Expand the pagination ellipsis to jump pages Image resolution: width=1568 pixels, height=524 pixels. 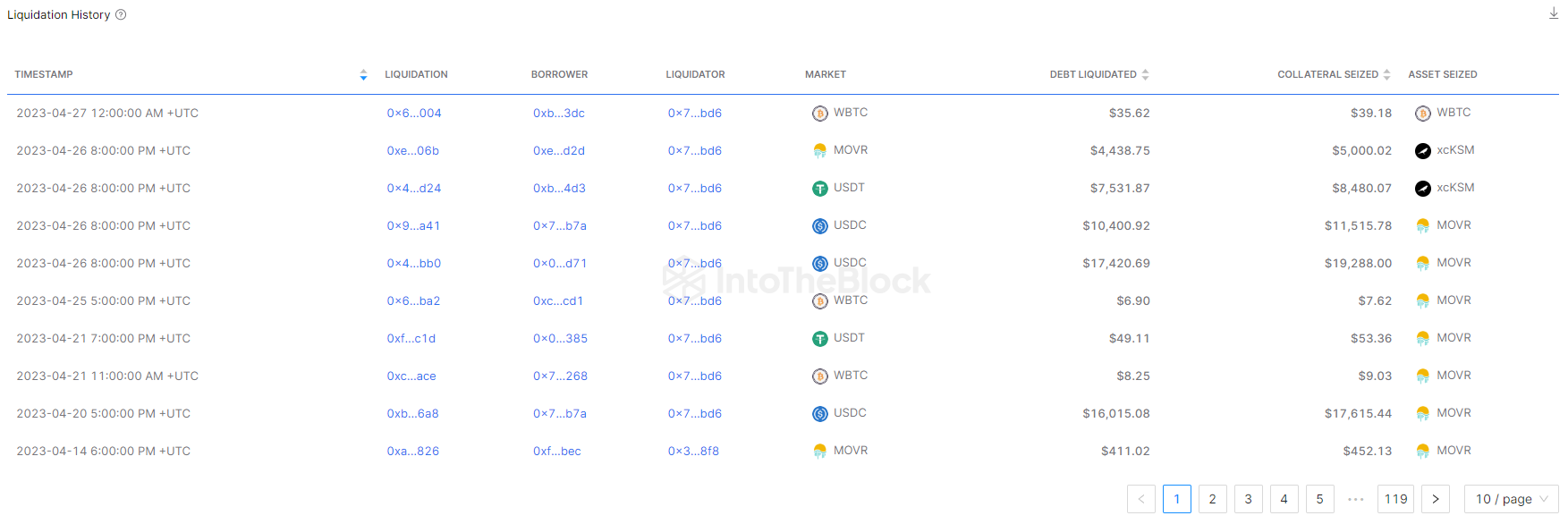coord(1355,499)
